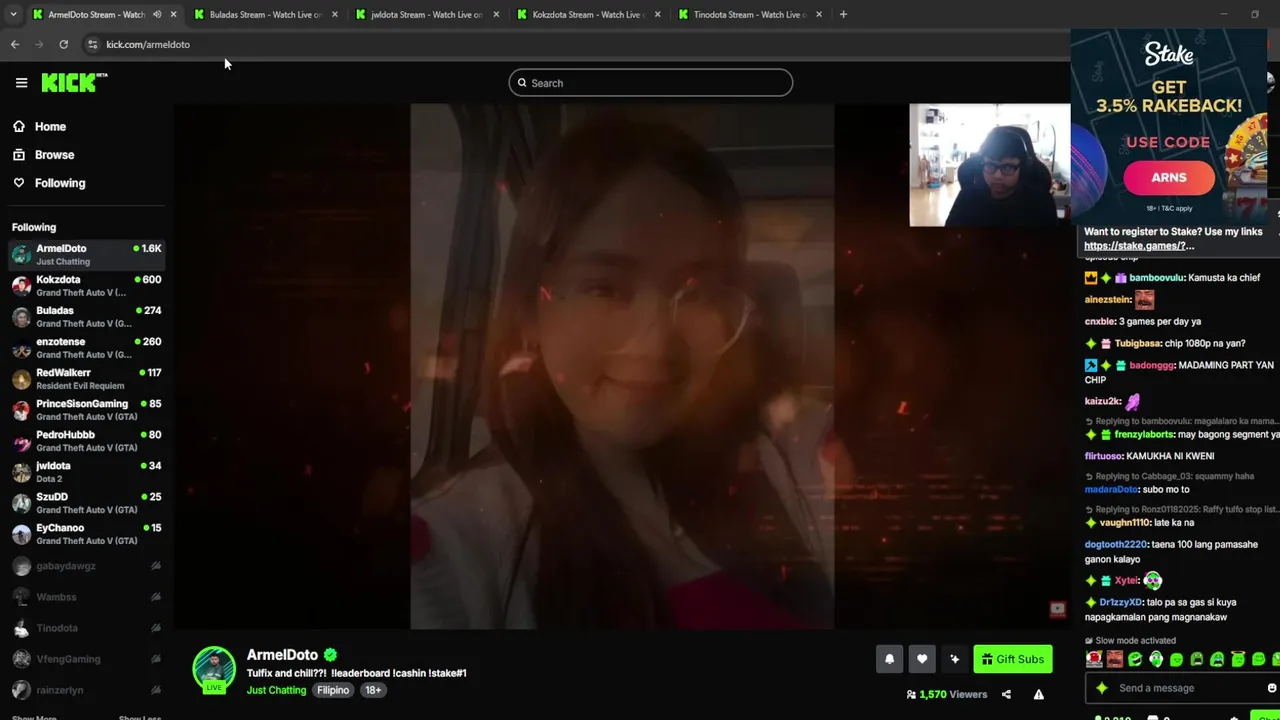
Task: Open PedroHubbb in the following list
Action: click(86, 441)
